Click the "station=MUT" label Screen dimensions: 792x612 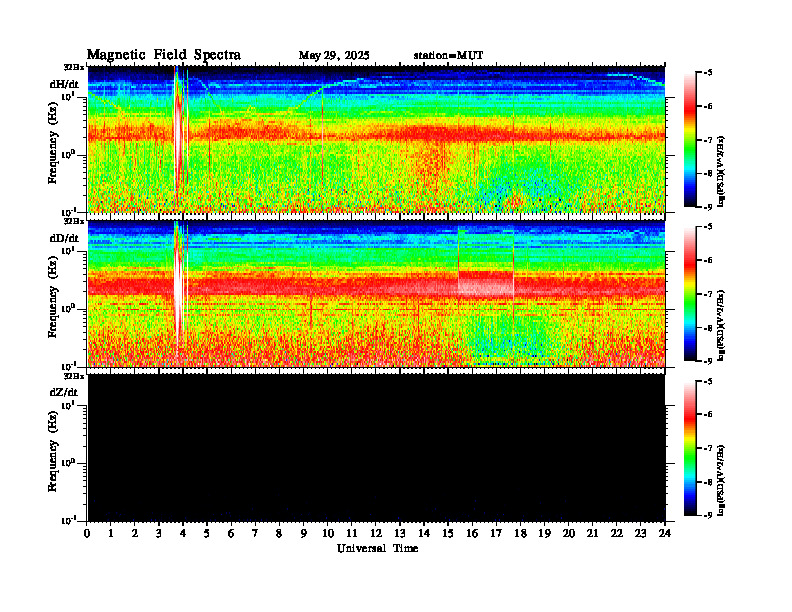[x=448, y=56]
